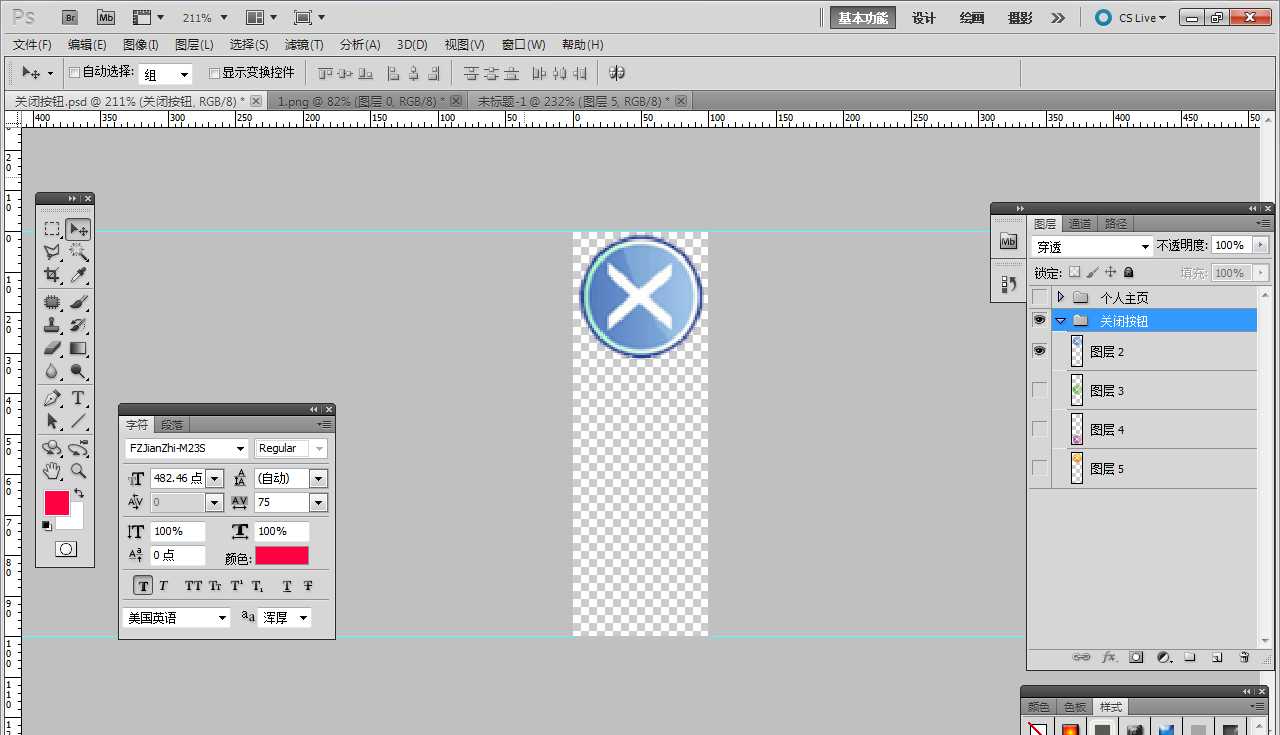
Task: Select the History Brush tool
Action: point(78,325)
